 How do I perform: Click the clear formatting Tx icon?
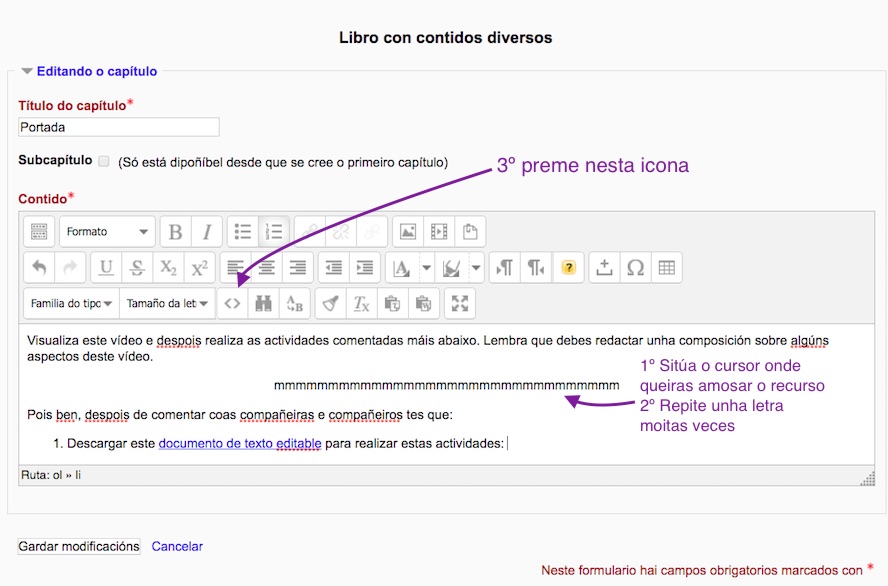point(362,304)
